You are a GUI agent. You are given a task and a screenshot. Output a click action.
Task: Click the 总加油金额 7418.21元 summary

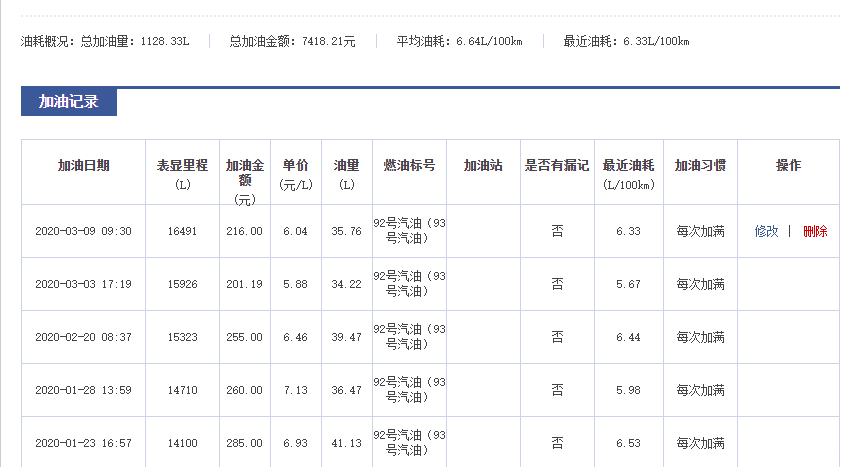(292, 42)
